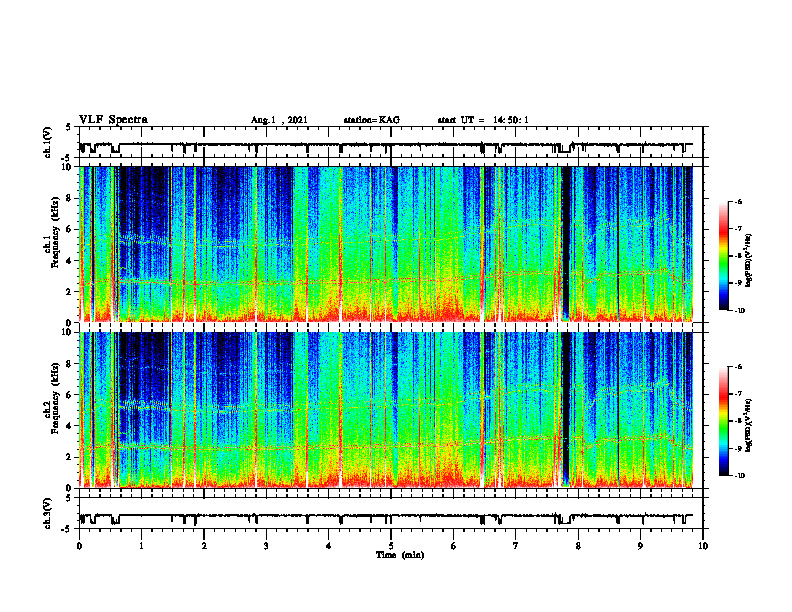The width and height of the screenshot is (792, 612).
Task: Click the ch.1 voltage waveform trace panel
Action: point(391,142)
